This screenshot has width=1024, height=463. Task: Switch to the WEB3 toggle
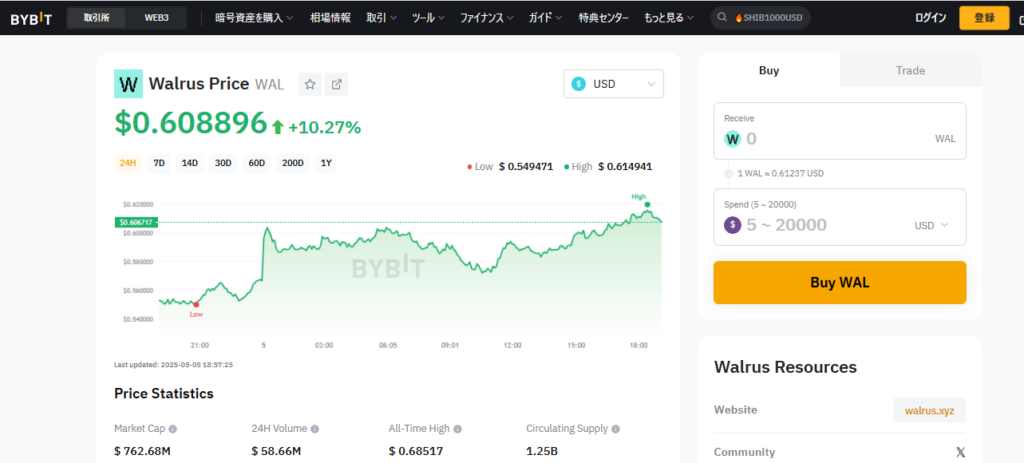click(x=156, y=18)
